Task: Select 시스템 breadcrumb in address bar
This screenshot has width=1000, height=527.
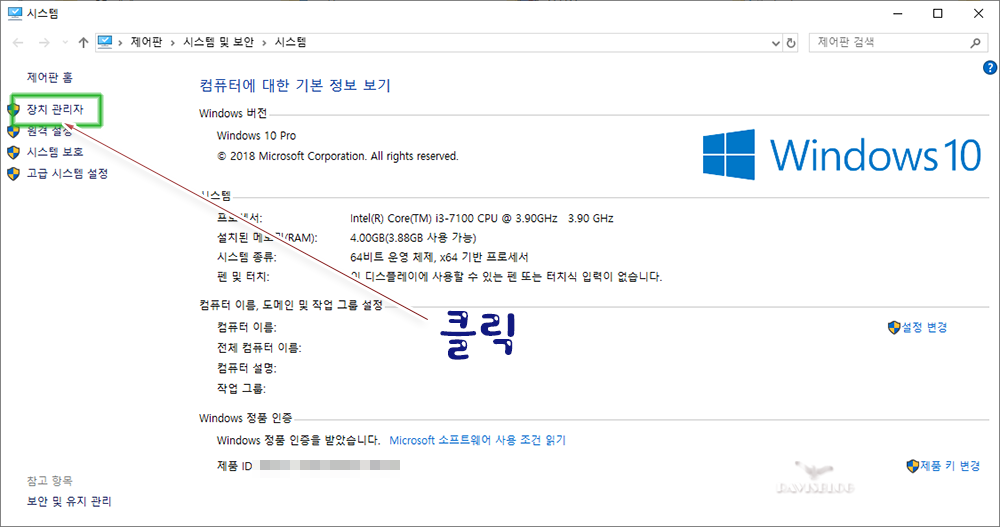Action: pyautogui.click(x=290, y=42)
